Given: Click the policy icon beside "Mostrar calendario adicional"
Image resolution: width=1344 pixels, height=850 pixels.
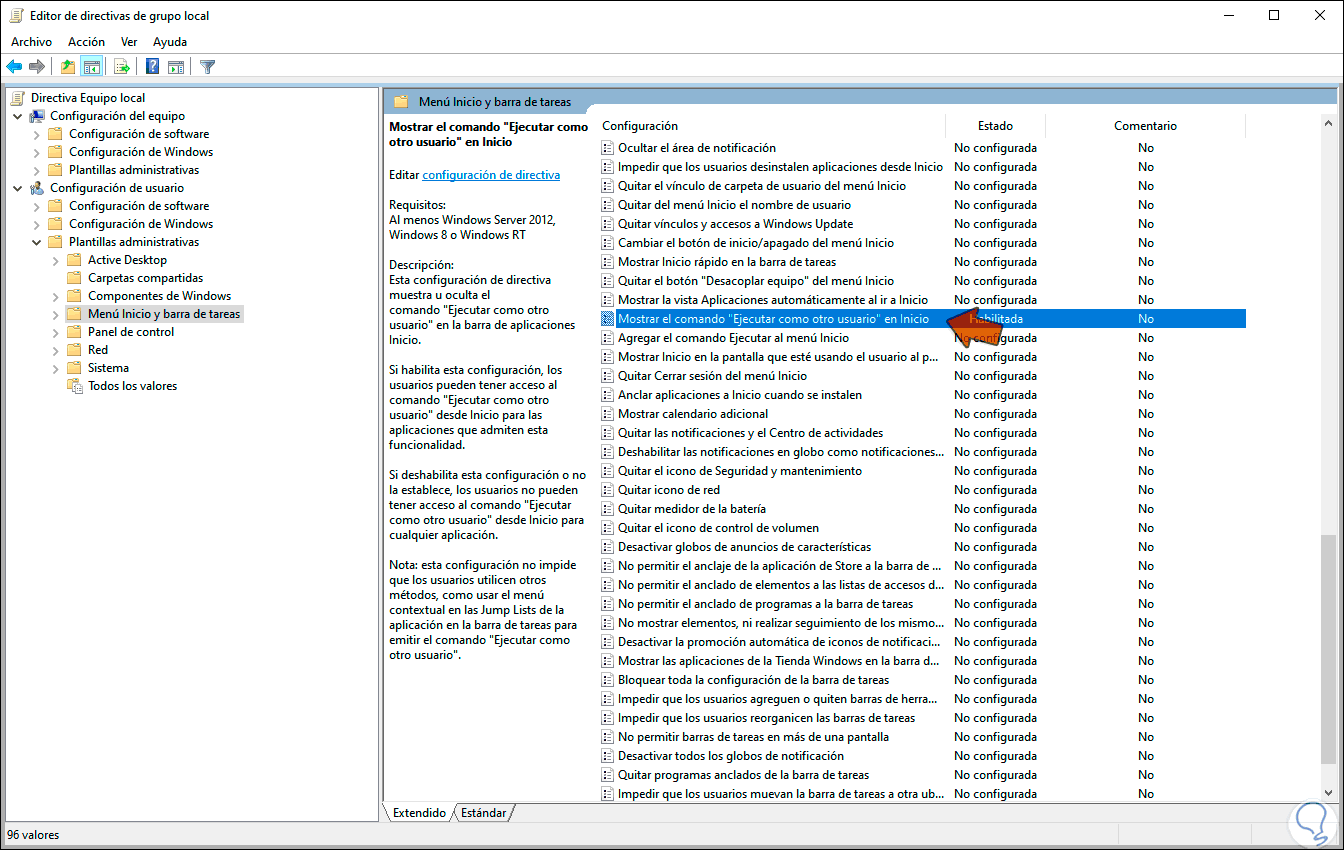Looking at the screenshot, I should pyautogui.click(x=607, y=414).
